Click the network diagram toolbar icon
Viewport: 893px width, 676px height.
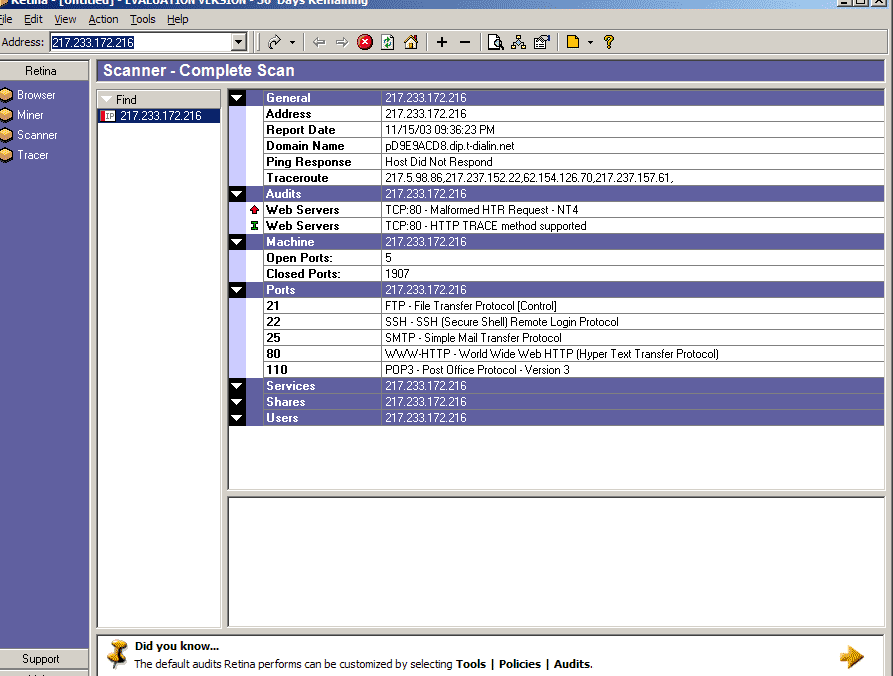pyautogui.click(x=518, y=42)
